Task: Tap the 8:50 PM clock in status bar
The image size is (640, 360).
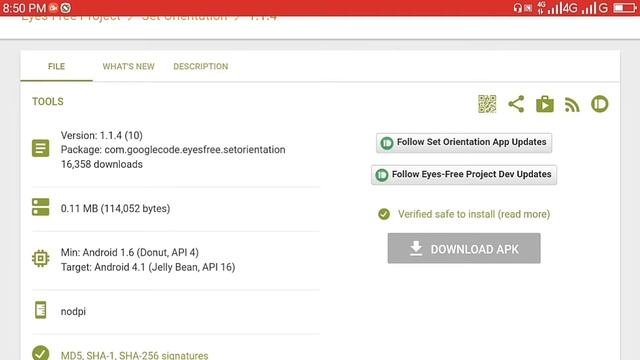Action: (24, 8)
